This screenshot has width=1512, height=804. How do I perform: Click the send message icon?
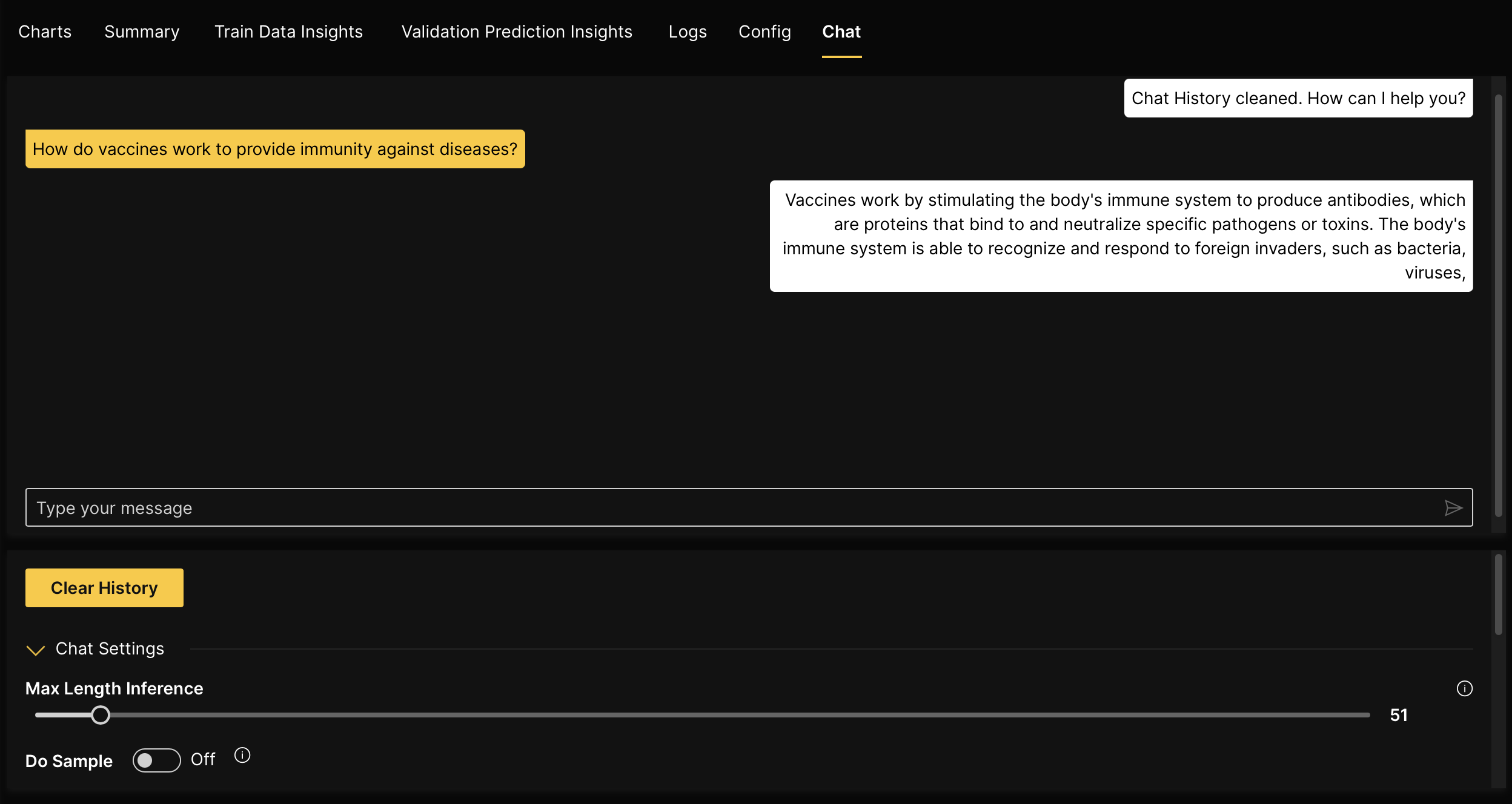pyautogui.click(x=1453, y=508)
